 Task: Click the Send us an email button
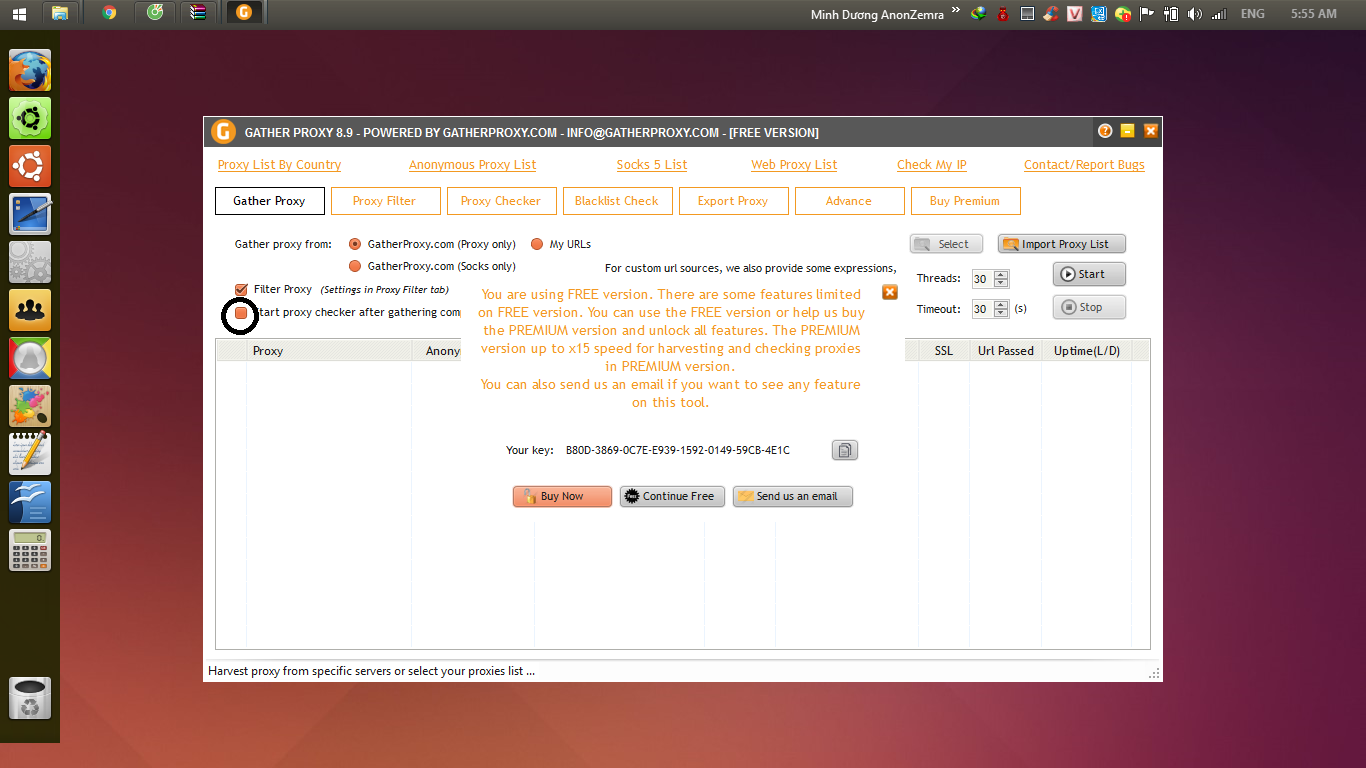pyautogui.click(x=793, y=496)
